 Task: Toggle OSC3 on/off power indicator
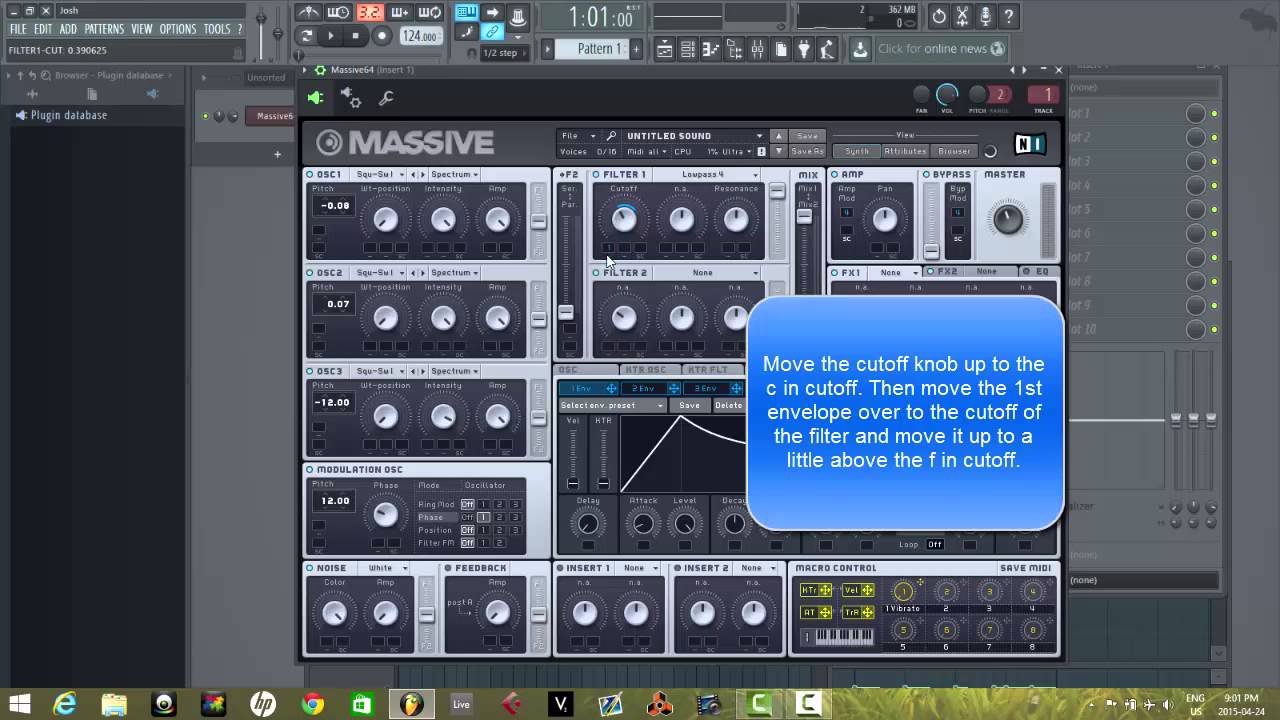coord(310,371)
